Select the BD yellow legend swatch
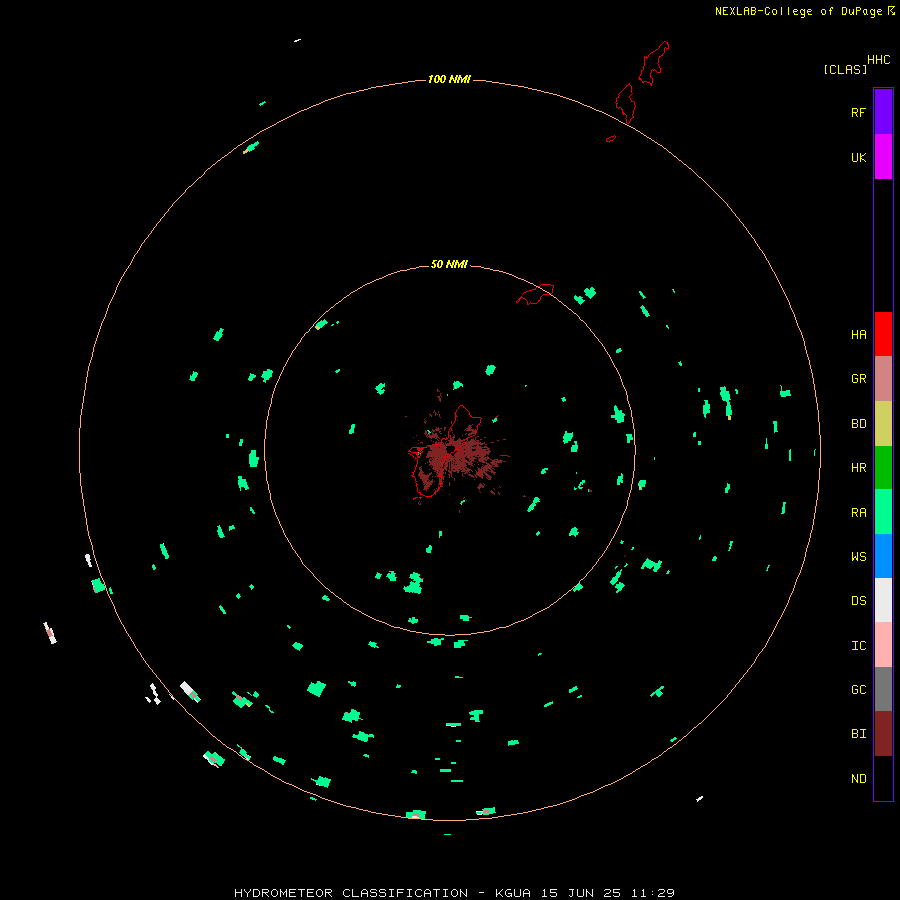Screen dimensions: 900x900 (883, 424)
